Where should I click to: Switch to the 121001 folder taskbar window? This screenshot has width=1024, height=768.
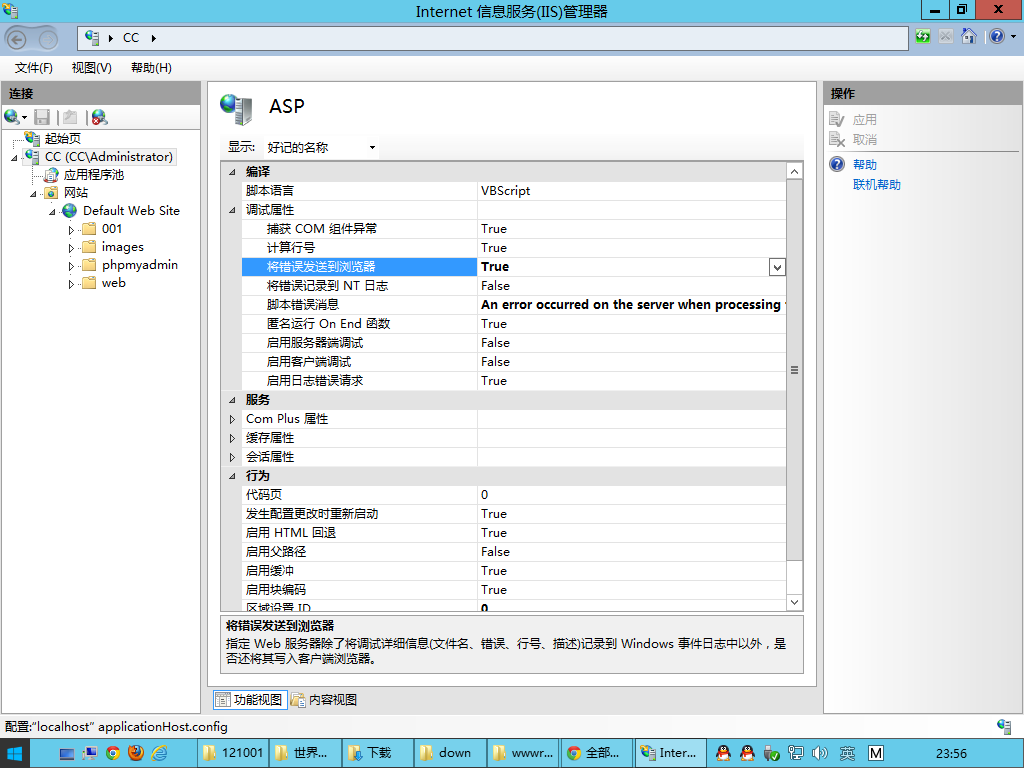point(232,753)
